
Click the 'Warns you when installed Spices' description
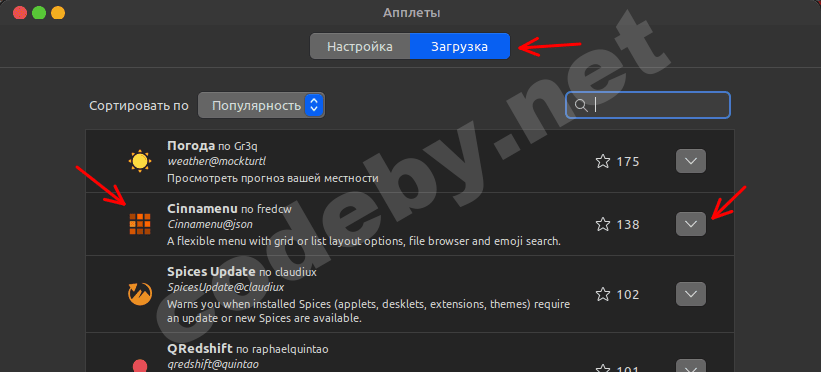tap(369, 311)
